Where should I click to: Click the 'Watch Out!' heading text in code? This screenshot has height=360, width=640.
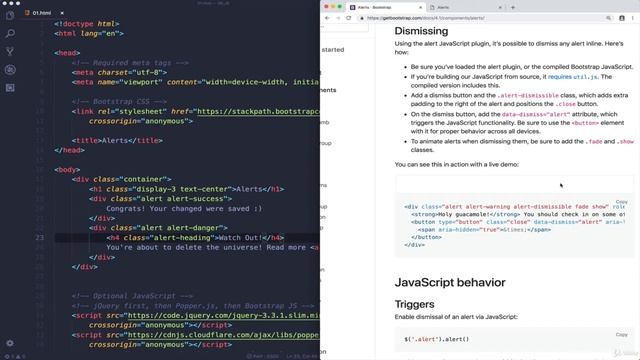(x=241, y=238)
